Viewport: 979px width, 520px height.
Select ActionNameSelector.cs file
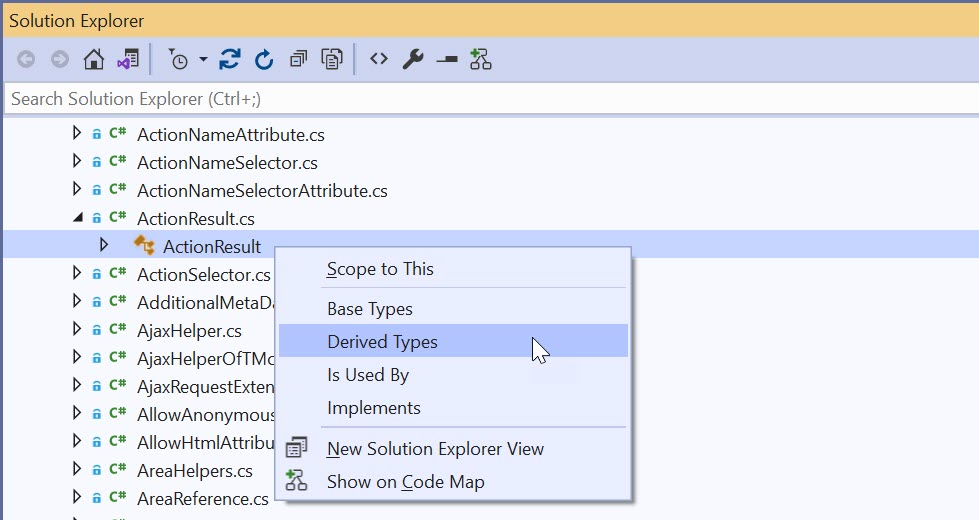coord(227,163)
